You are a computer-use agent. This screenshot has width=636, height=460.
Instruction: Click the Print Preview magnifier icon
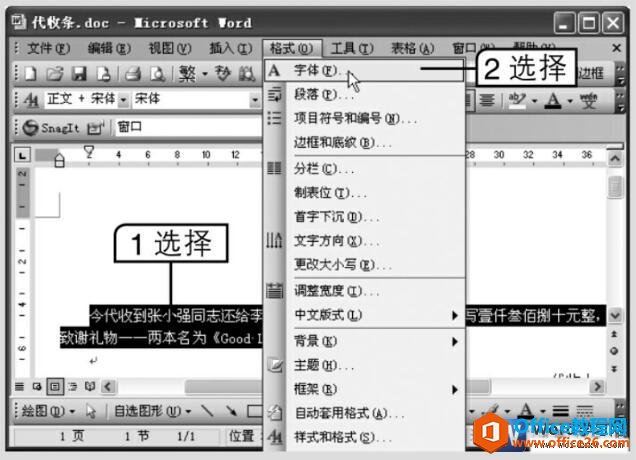pyautogui.click(x=157, y=74)
